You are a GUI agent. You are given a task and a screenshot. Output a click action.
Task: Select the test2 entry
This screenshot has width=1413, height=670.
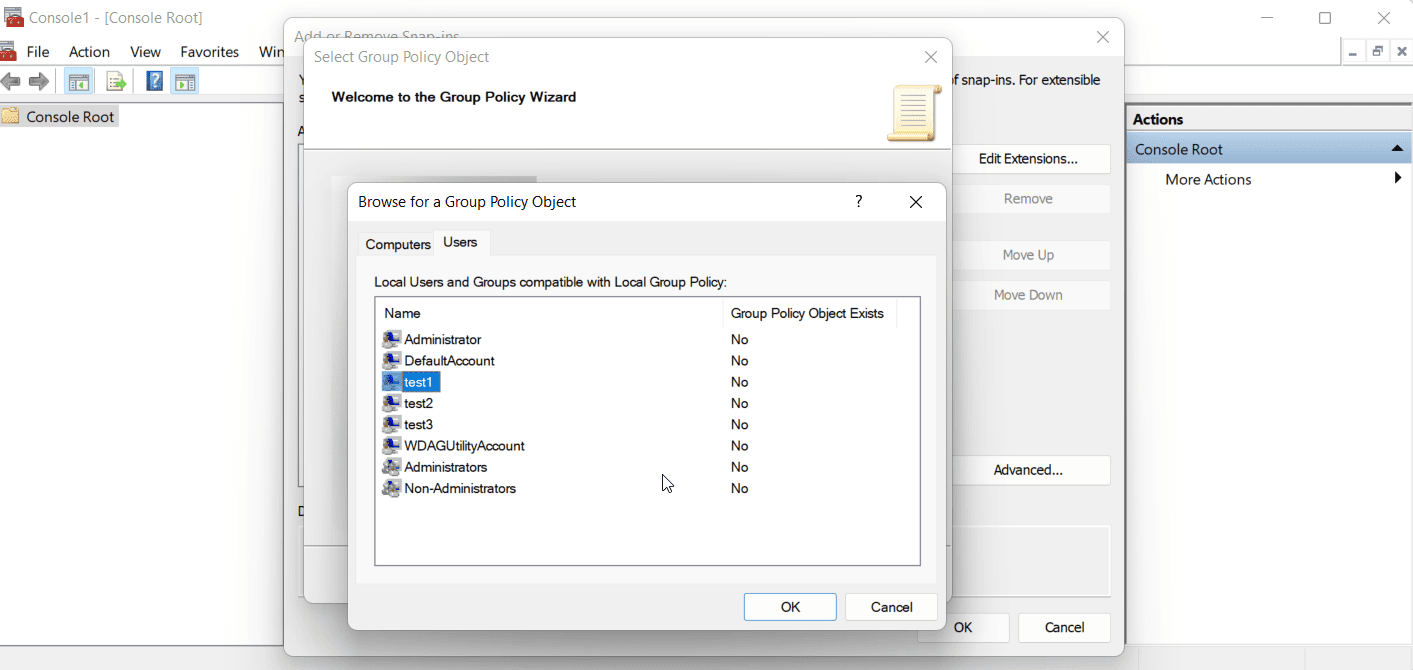click(419, 403)
